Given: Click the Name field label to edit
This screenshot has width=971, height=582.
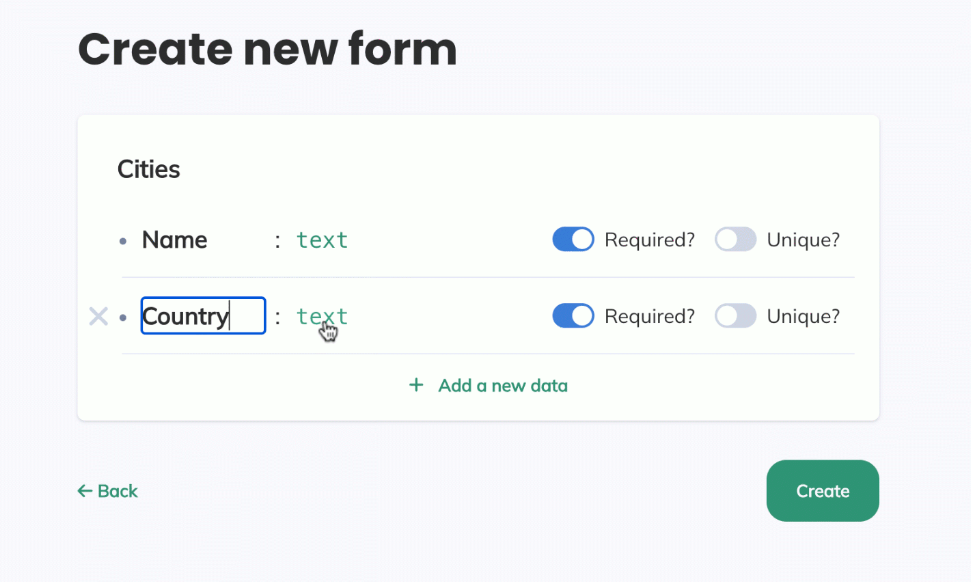Looking at the screenshot, I should point(175,240).
